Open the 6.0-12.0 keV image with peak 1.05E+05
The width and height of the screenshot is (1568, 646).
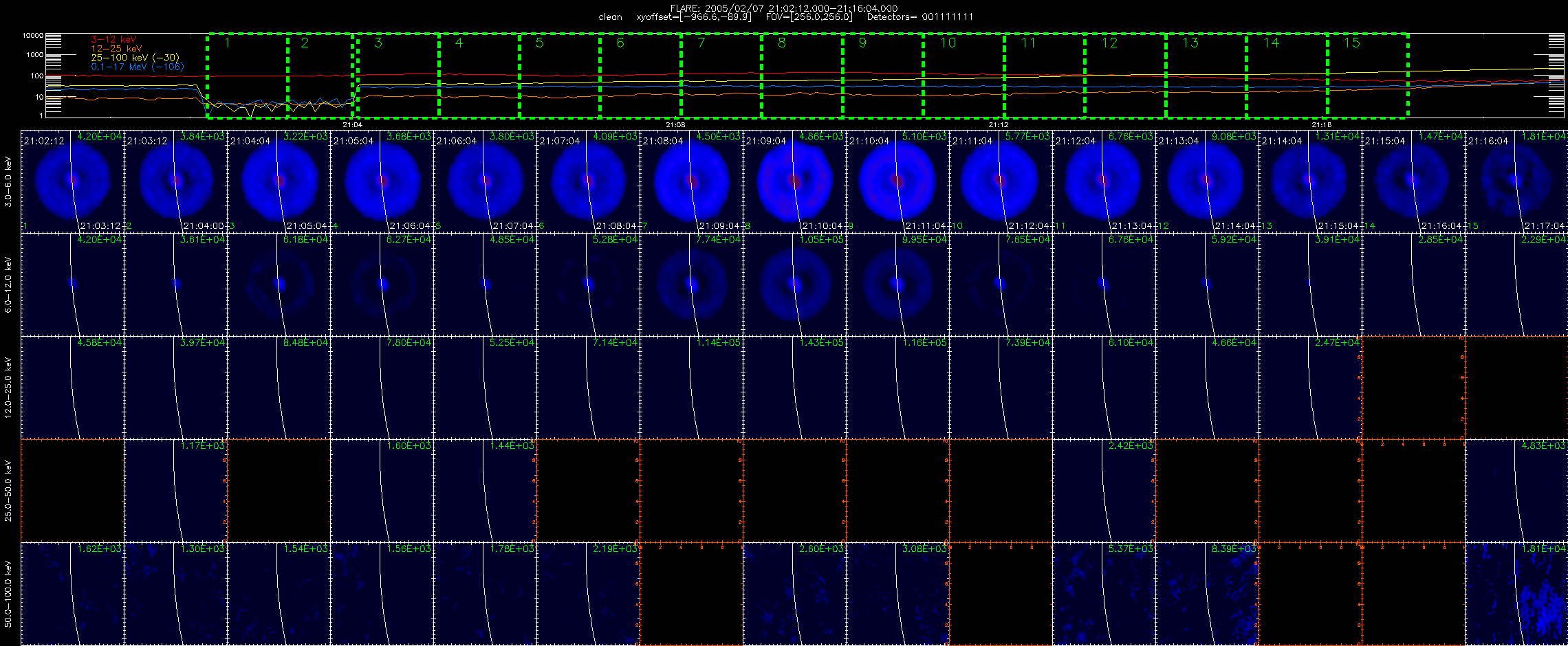pos(794,285)
